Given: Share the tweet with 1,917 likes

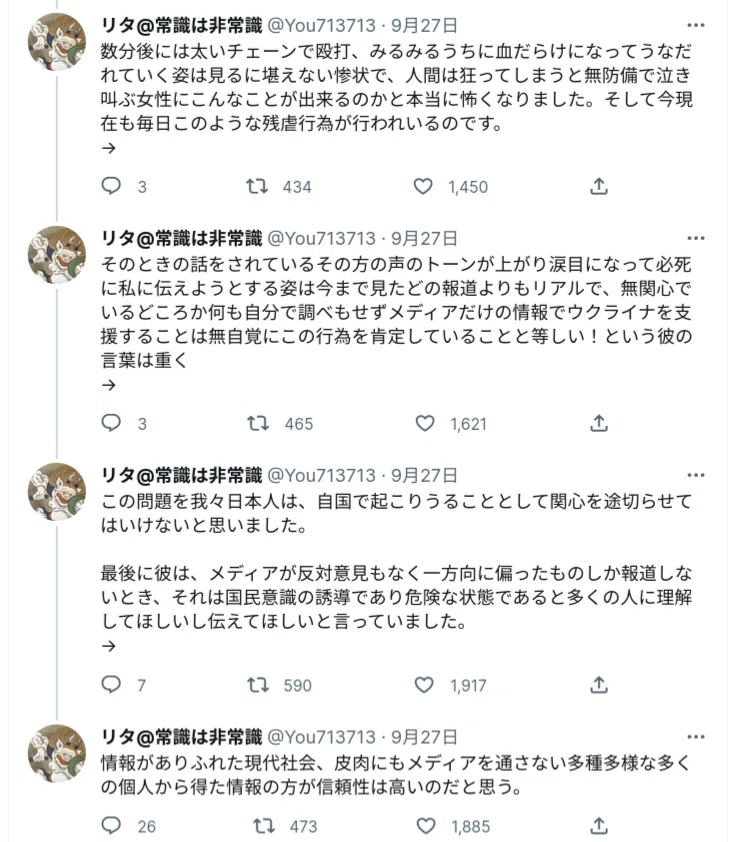Looking at the screenshot, I should click(599, 685).
